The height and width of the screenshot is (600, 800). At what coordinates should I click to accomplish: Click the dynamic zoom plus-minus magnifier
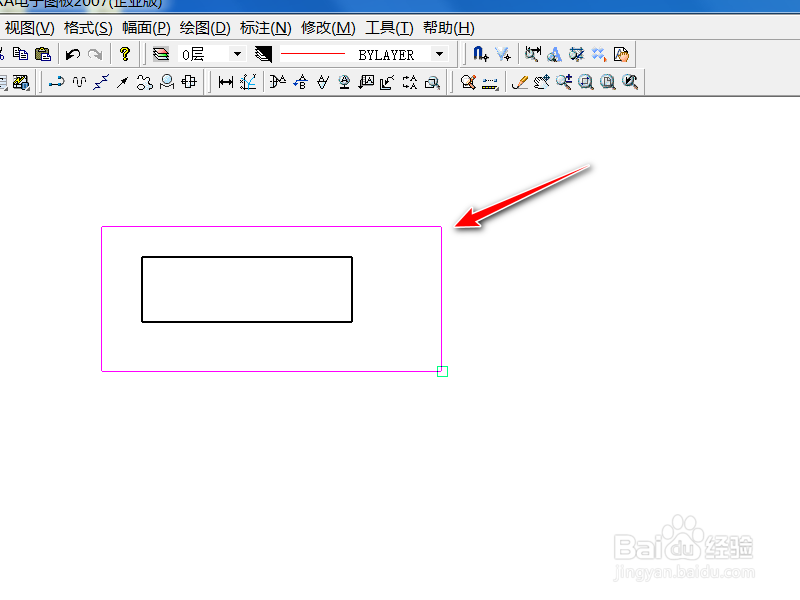click(564, 82)
